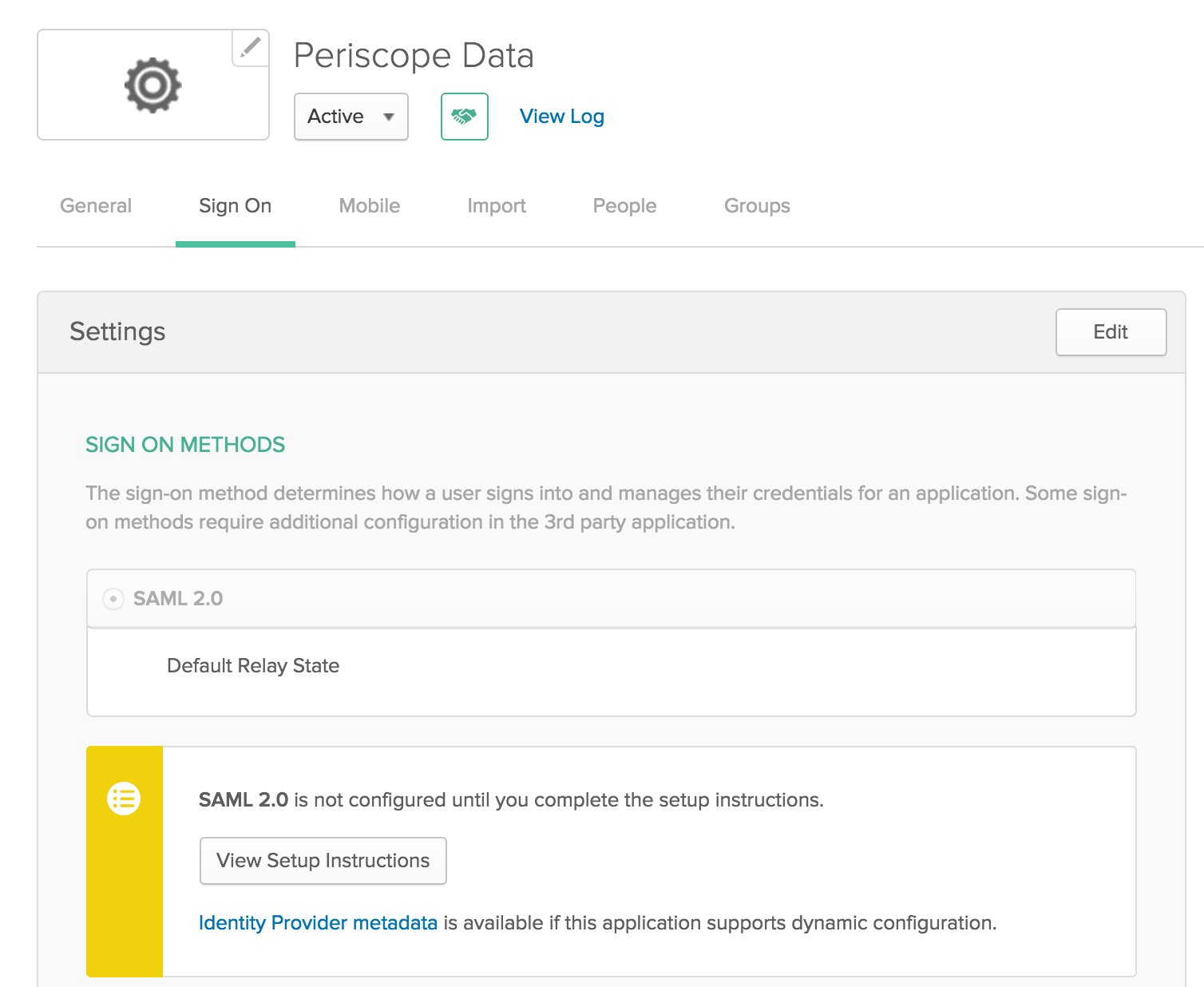
Task: Click the gear application logo
Action: point(152,85)
